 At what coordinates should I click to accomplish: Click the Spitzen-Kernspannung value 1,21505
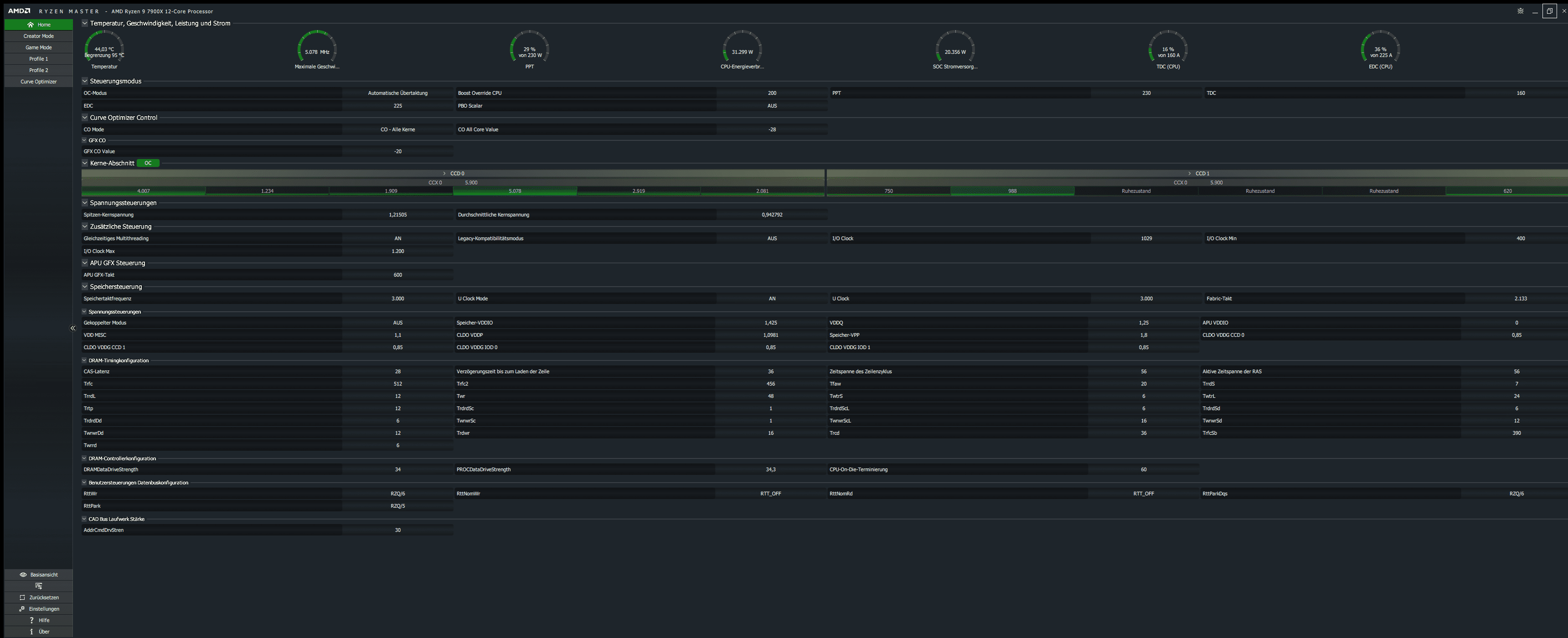tap(397, 215)
